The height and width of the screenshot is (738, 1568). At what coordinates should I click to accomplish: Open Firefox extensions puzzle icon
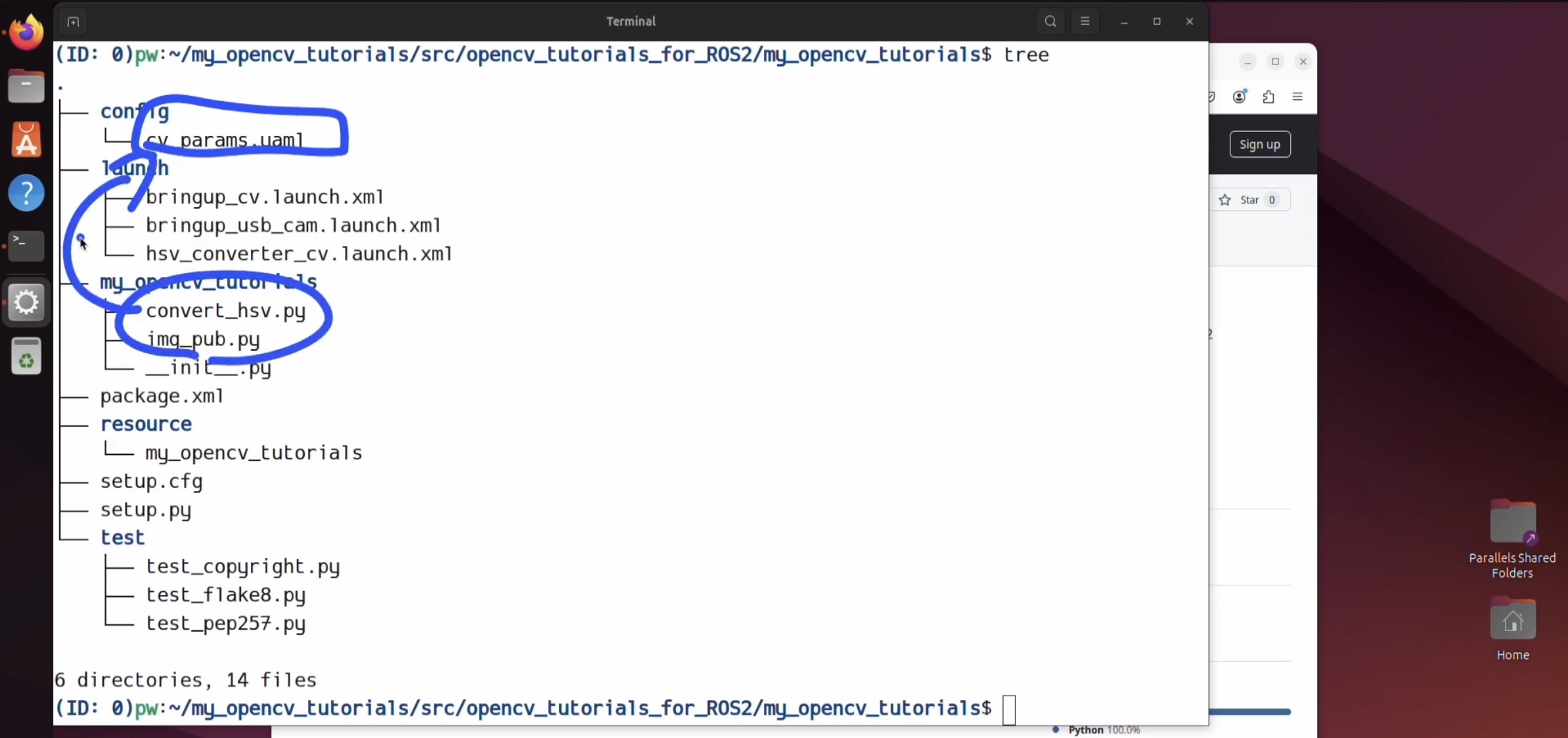[x=1268, y=97]
